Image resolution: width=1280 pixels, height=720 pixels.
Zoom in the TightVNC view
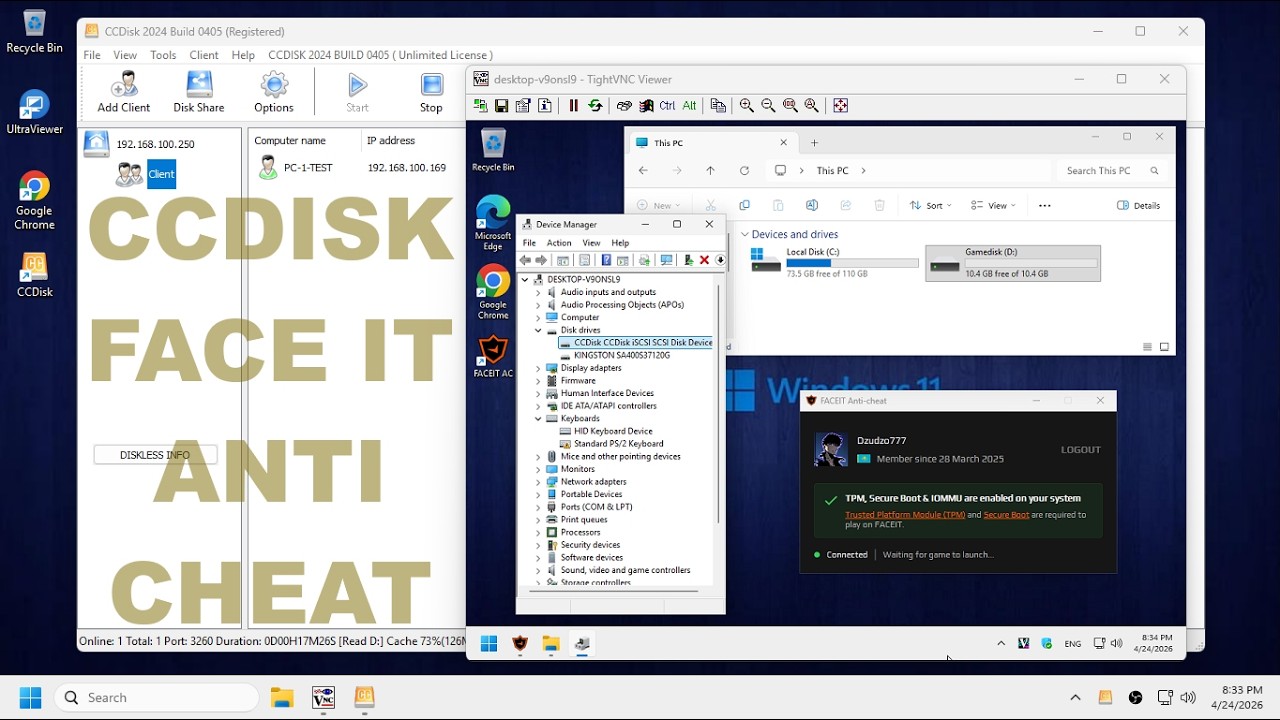coord(747,105)
